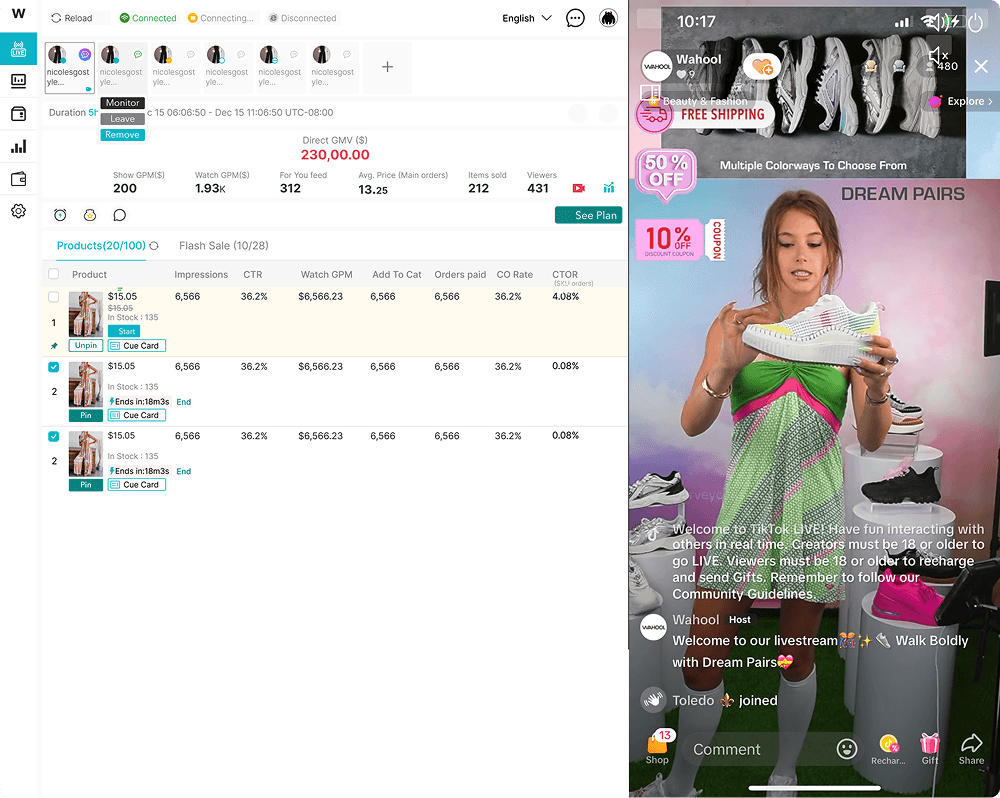Click the red video camera icon
Screen dimensions: 1000x798
tap(579, 188)
